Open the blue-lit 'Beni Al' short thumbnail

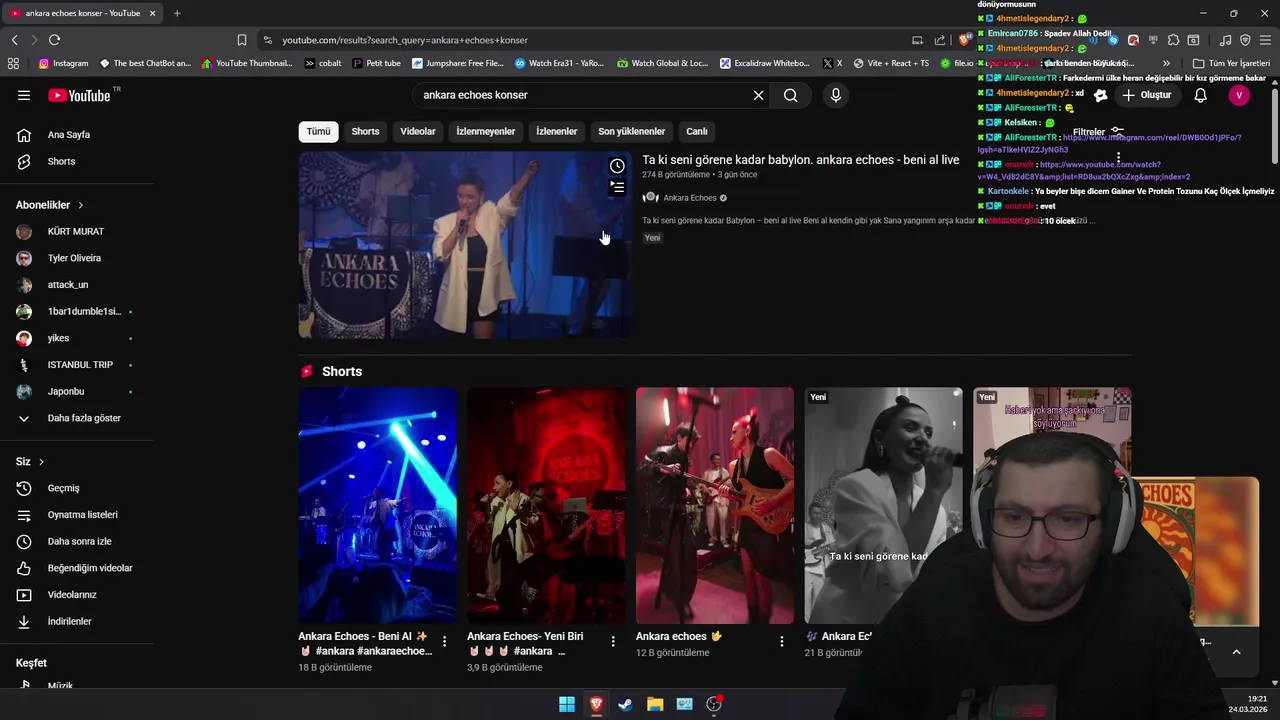377,506
